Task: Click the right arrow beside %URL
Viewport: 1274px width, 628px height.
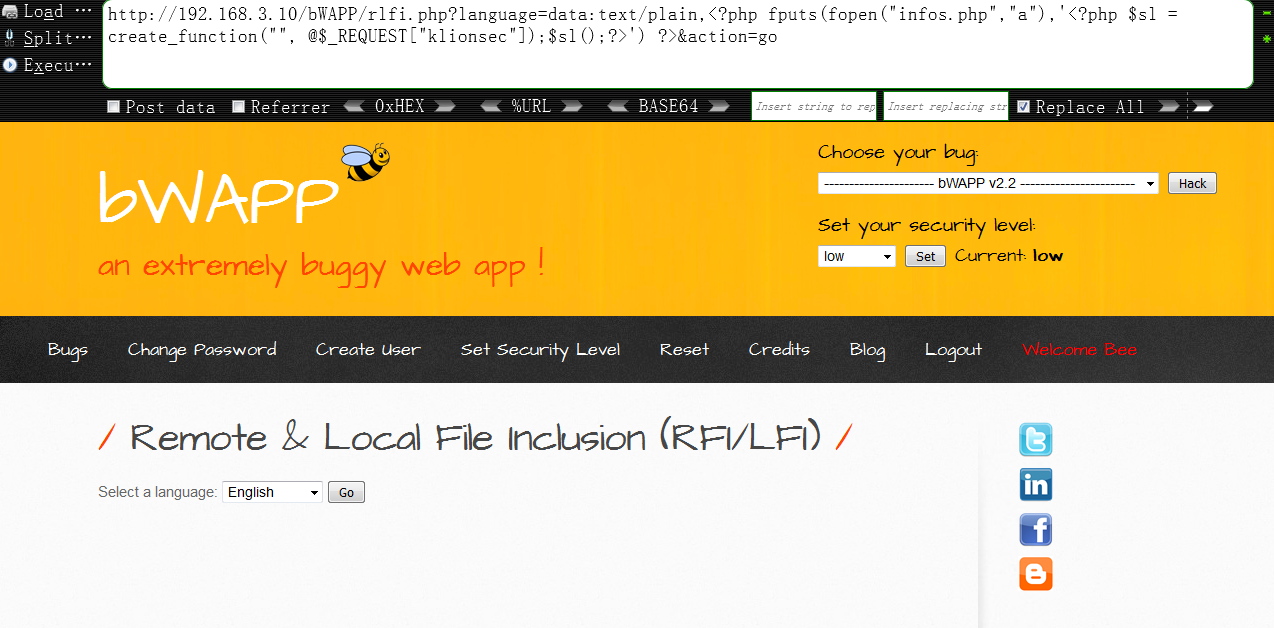Action: pos(572,106)
